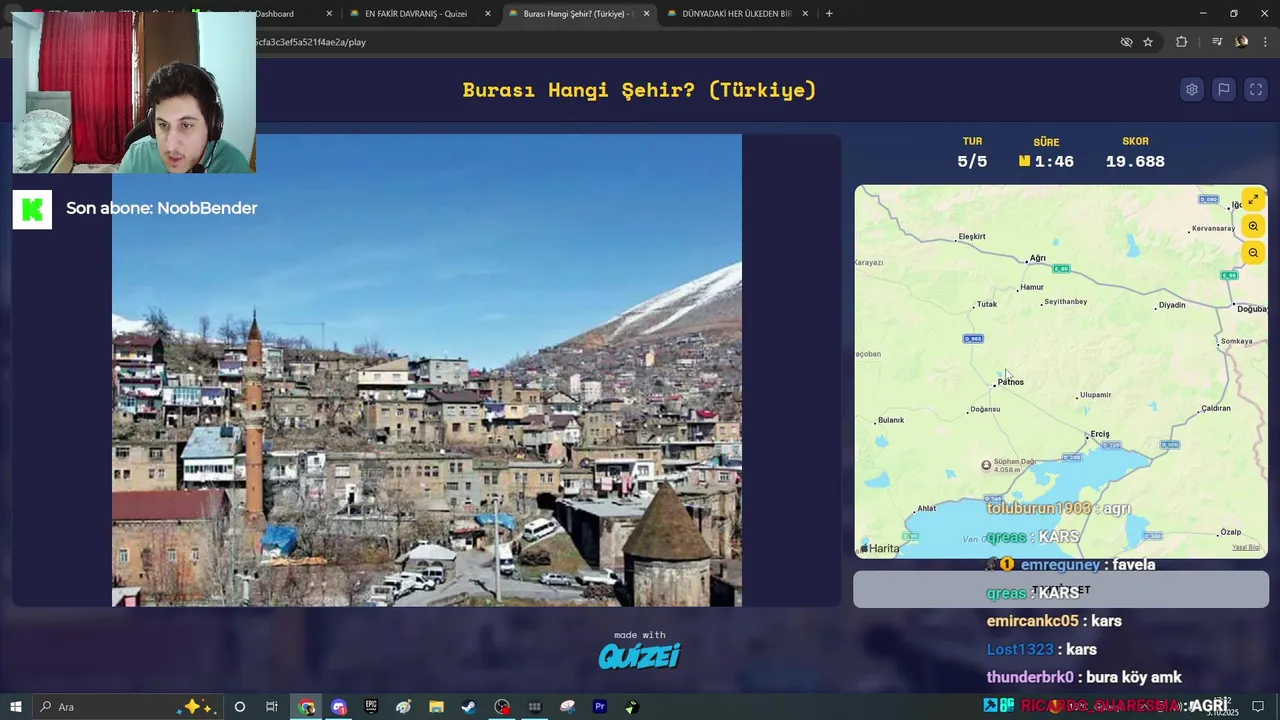The height and width of the screenshot is (720, 1280).
Task: Click Doğansu on the map
Action: [x=984, y=409]
